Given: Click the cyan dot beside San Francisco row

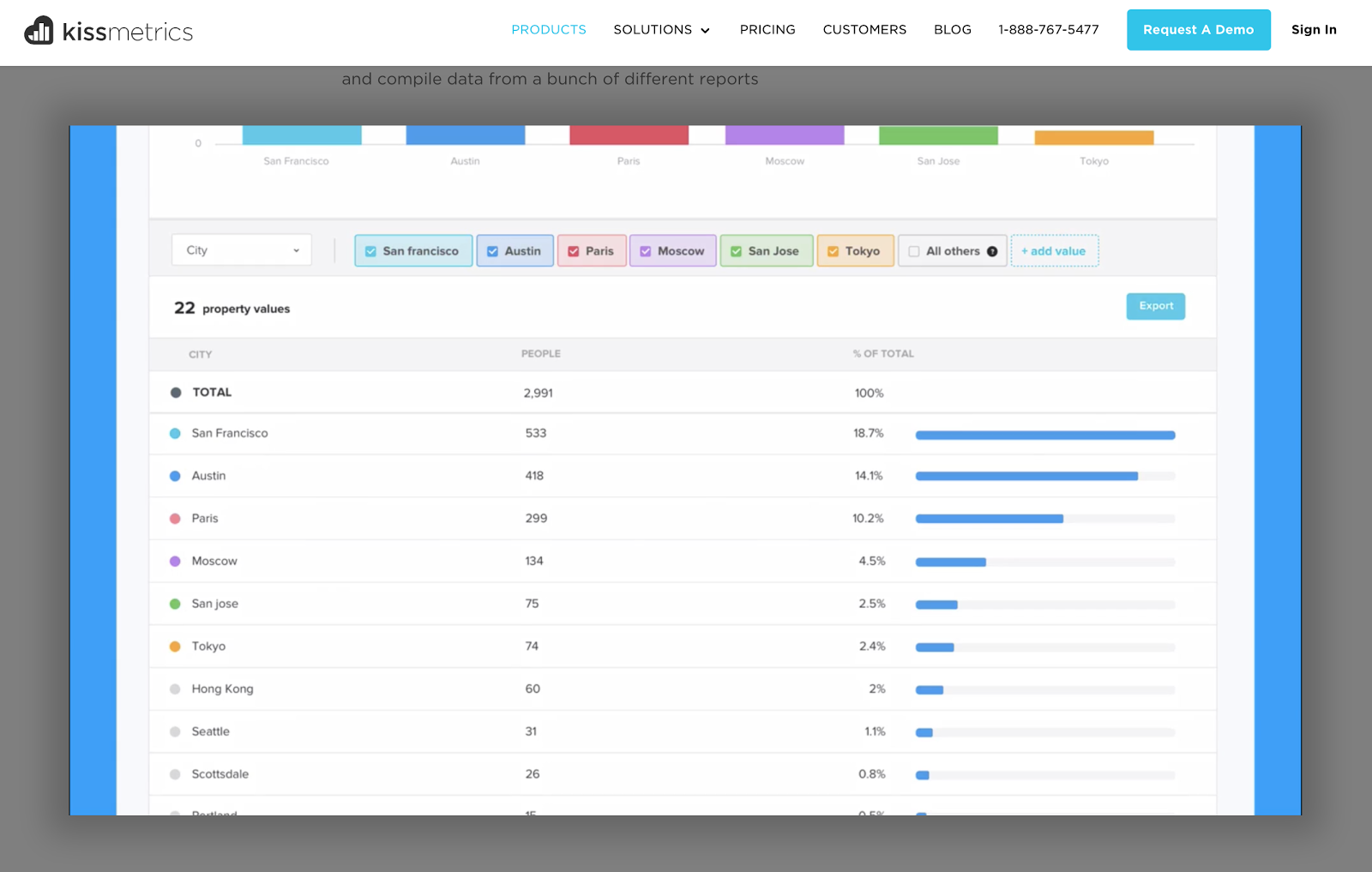Looking at the screenshot, I should click(x=175, y=434).
